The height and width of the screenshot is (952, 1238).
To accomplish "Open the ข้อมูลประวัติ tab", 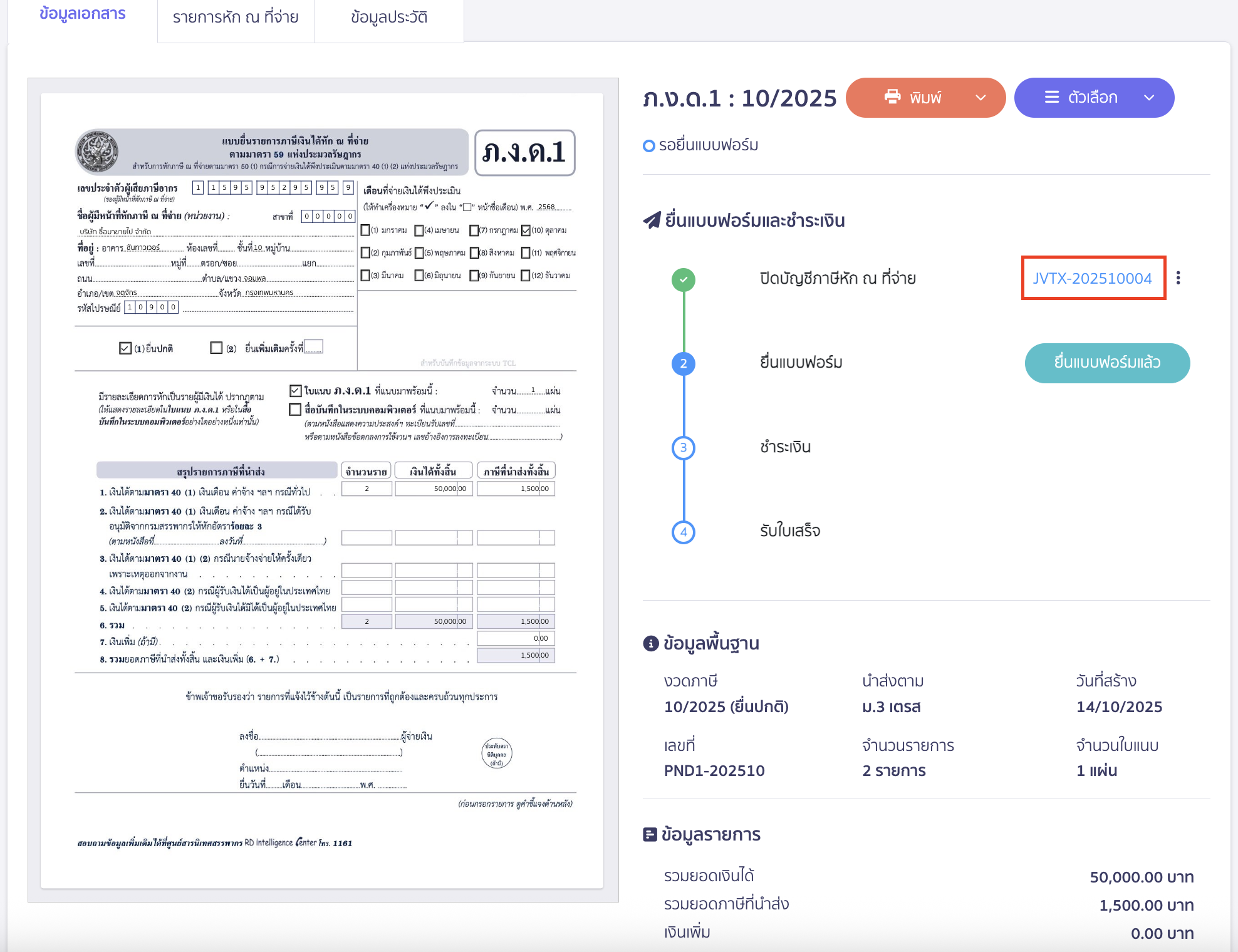I will (x=388, y=18).
